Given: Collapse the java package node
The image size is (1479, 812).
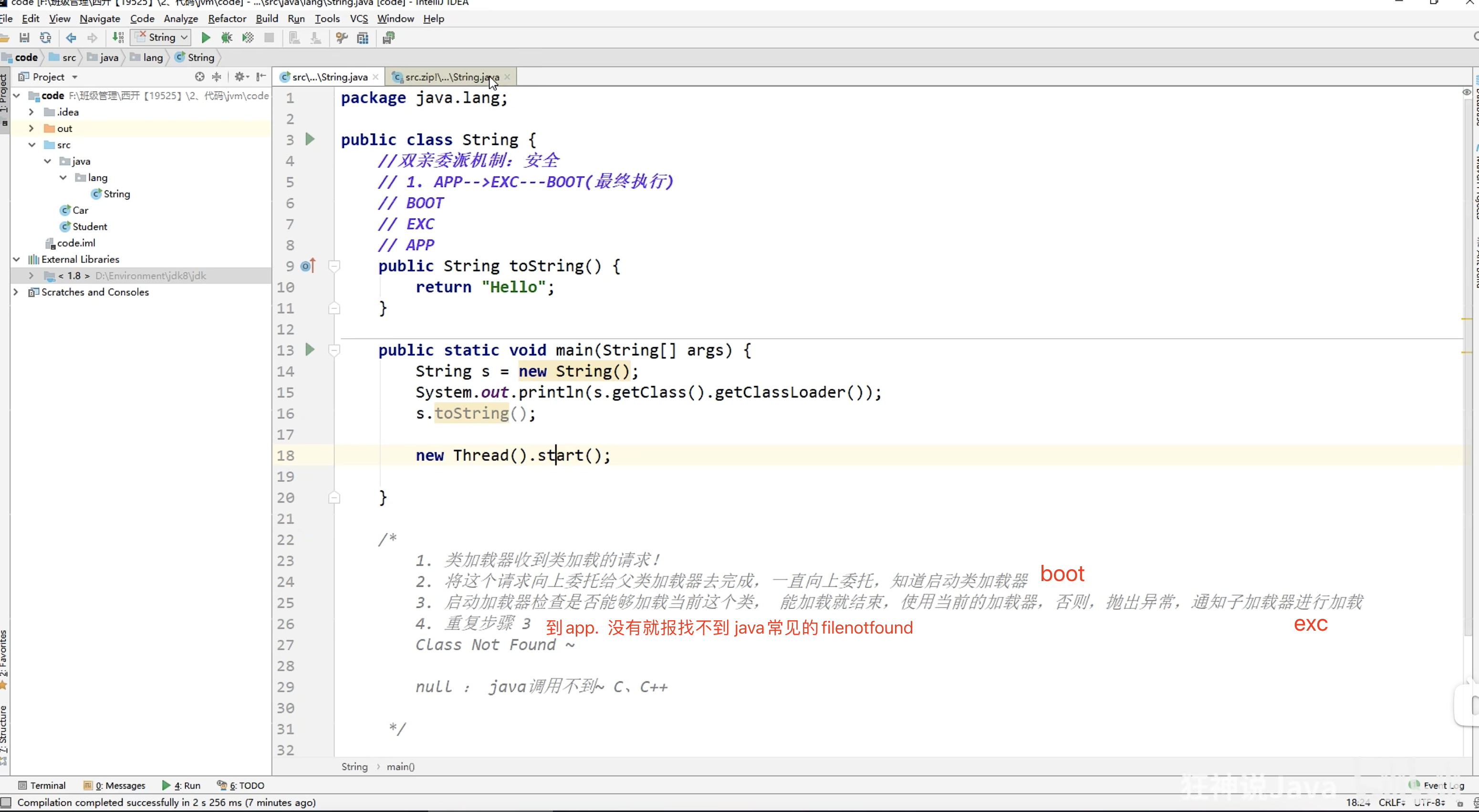Looking at the screenshot, I should pyautogui.click(x=48, y=161).
